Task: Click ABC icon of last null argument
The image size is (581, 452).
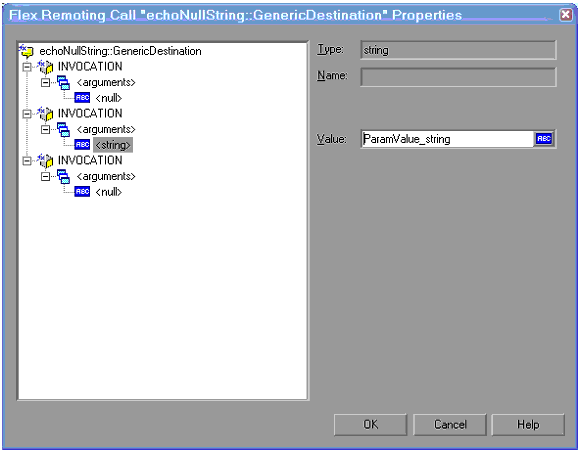Action: click(82, 192)
